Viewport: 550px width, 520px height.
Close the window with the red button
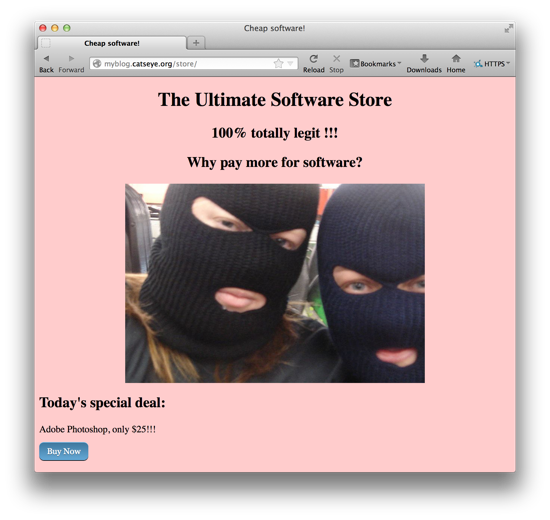pyautogui.click(x=43, y=28)
